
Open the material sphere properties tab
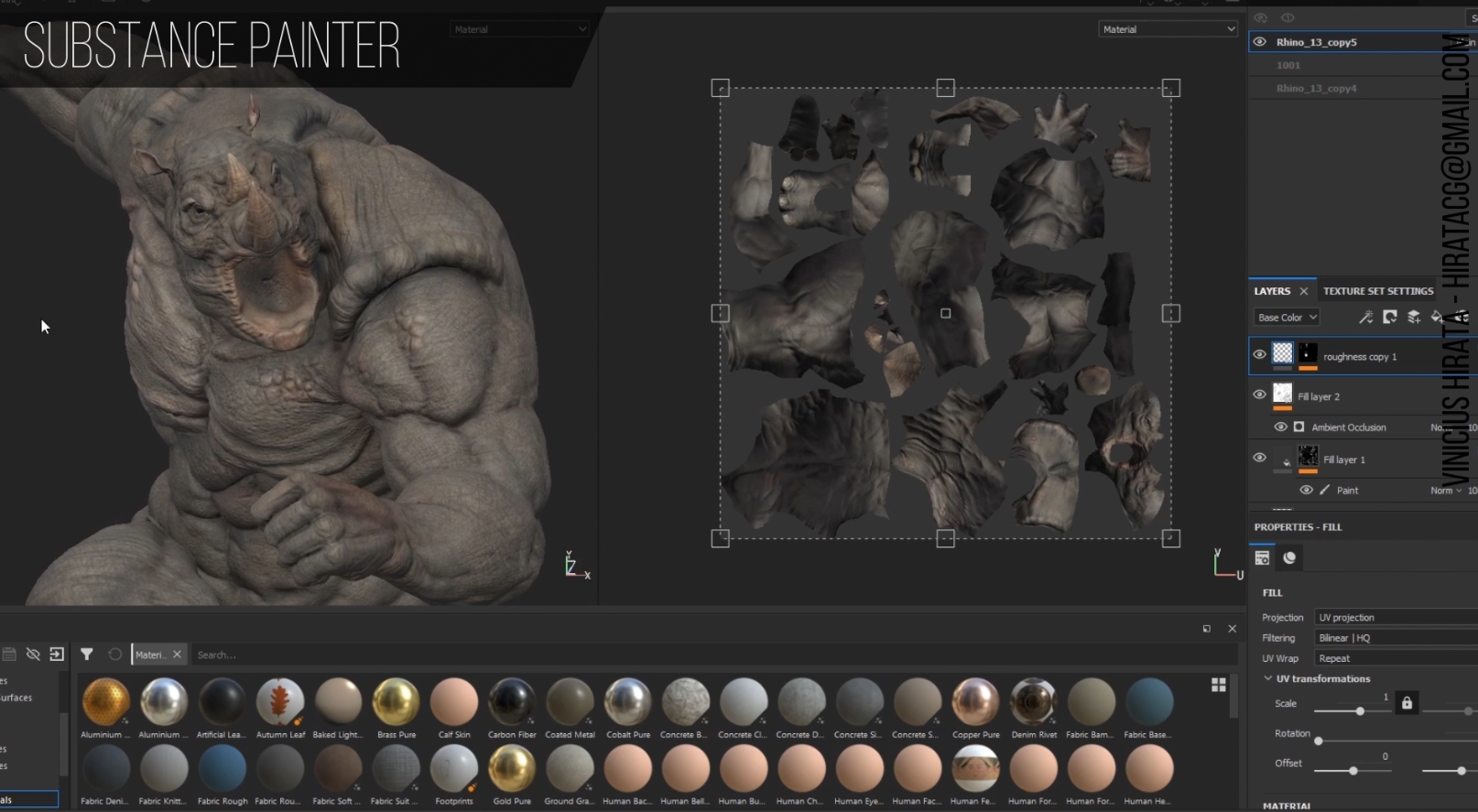[1289, 558]
